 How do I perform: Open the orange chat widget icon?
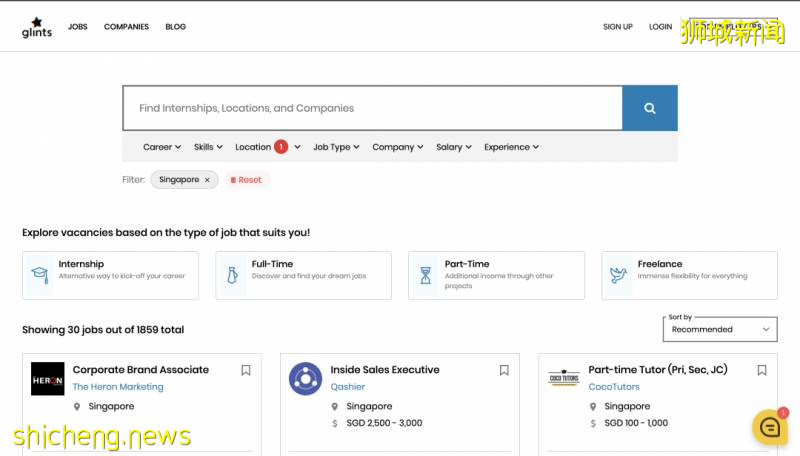coord(770,427)
